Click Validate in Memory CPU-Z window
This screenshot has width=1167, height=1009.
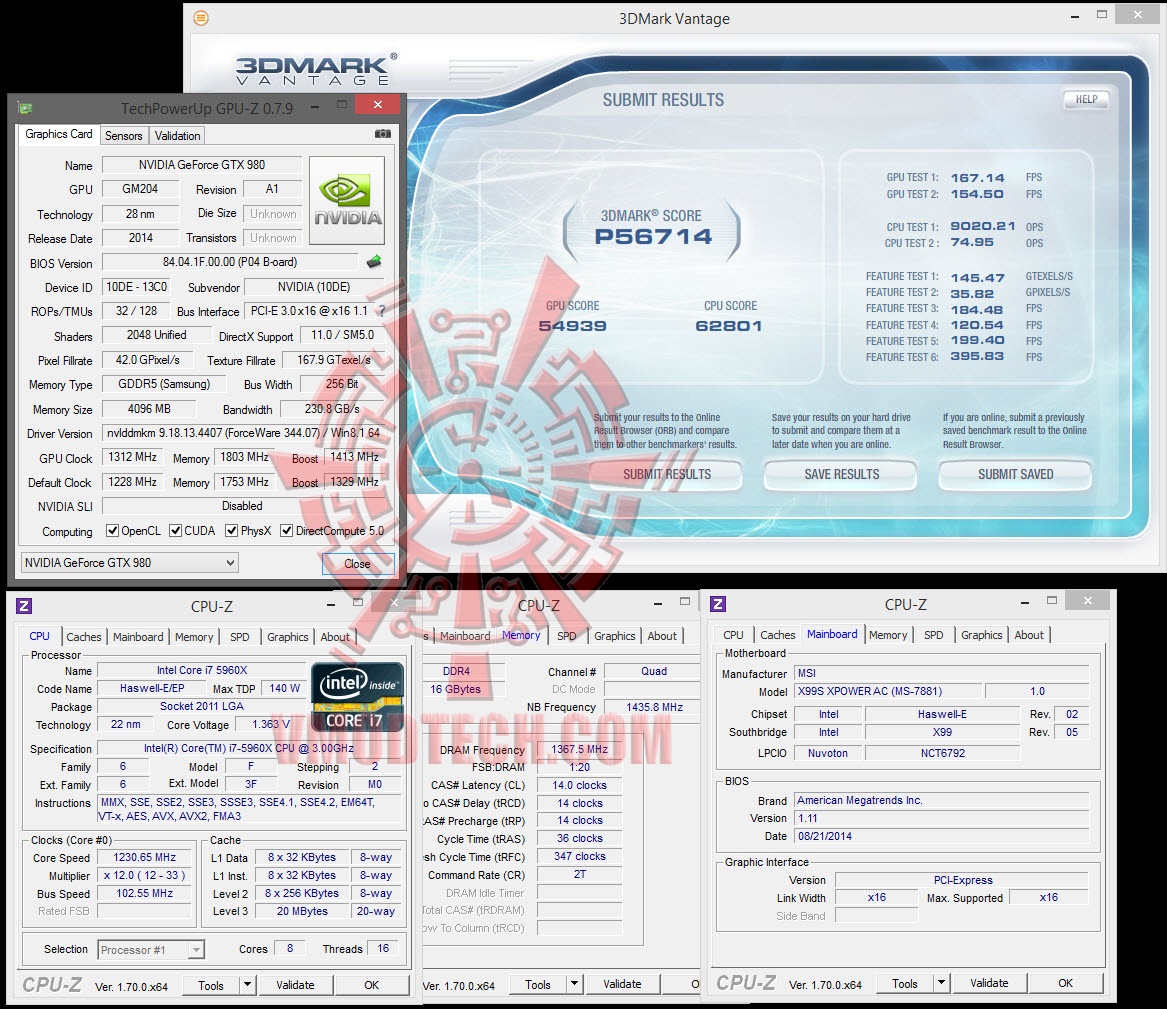pyautogui.click(x=622, y=984)
